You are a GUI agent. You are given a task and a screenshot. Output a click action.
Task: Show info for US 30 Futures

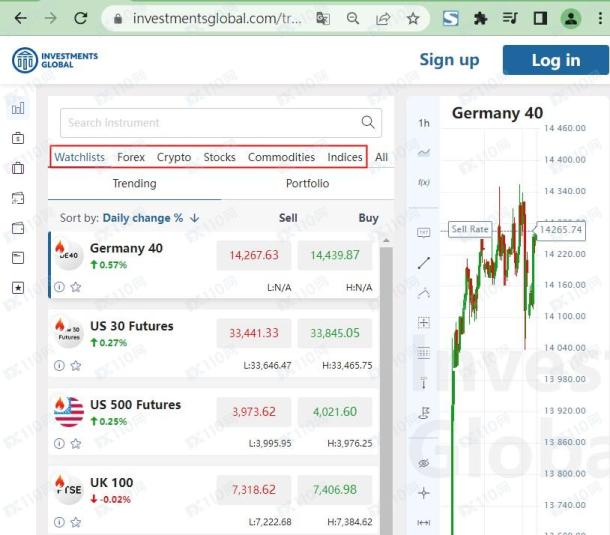tap(59, 365)
